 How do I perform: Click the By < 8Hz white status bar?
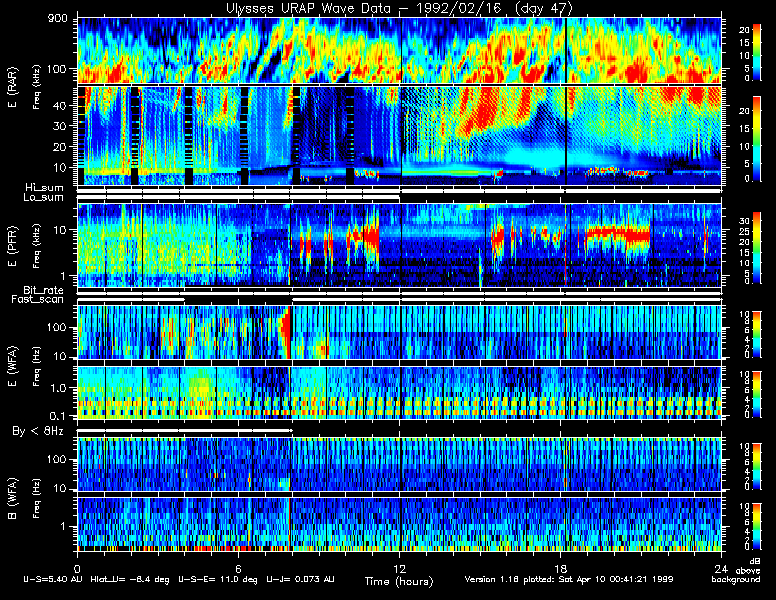click(185, 431)
